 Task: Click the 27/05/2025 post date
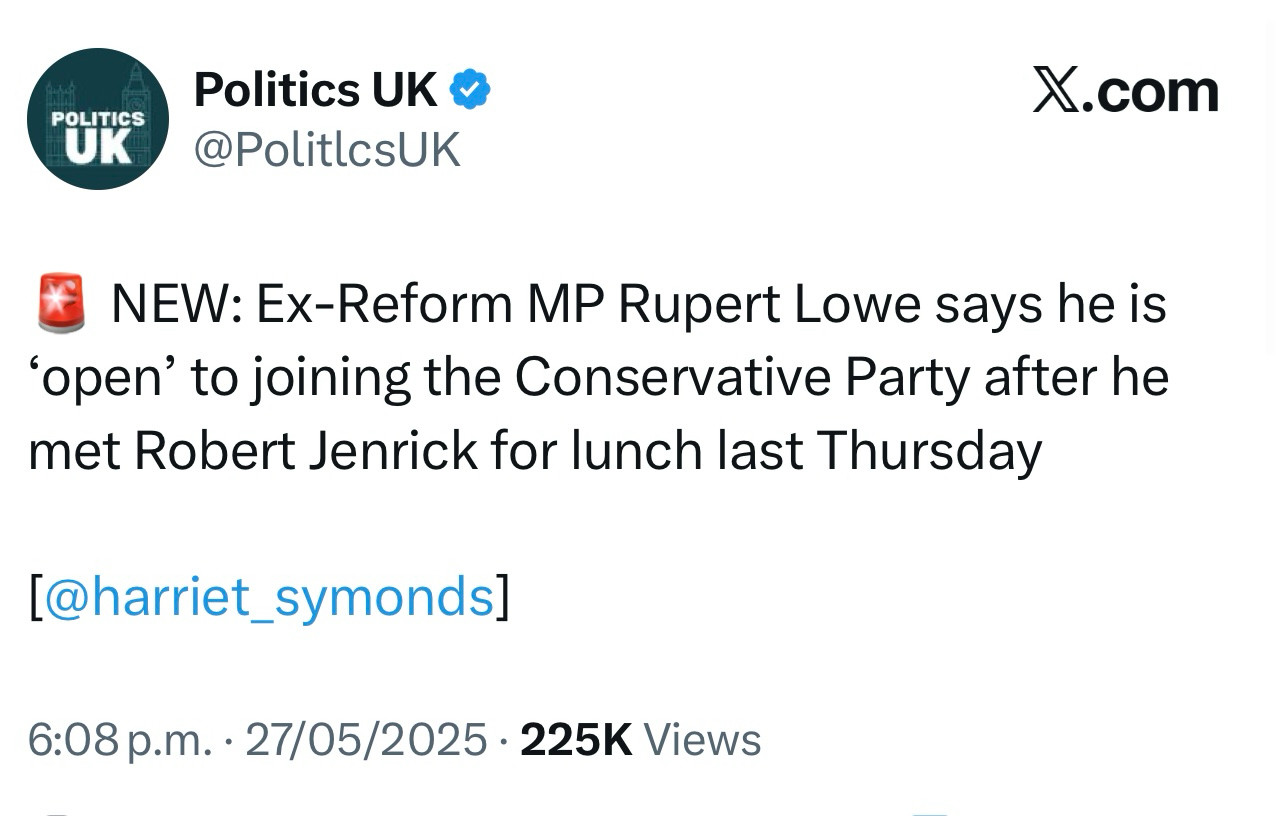point(366,740)
